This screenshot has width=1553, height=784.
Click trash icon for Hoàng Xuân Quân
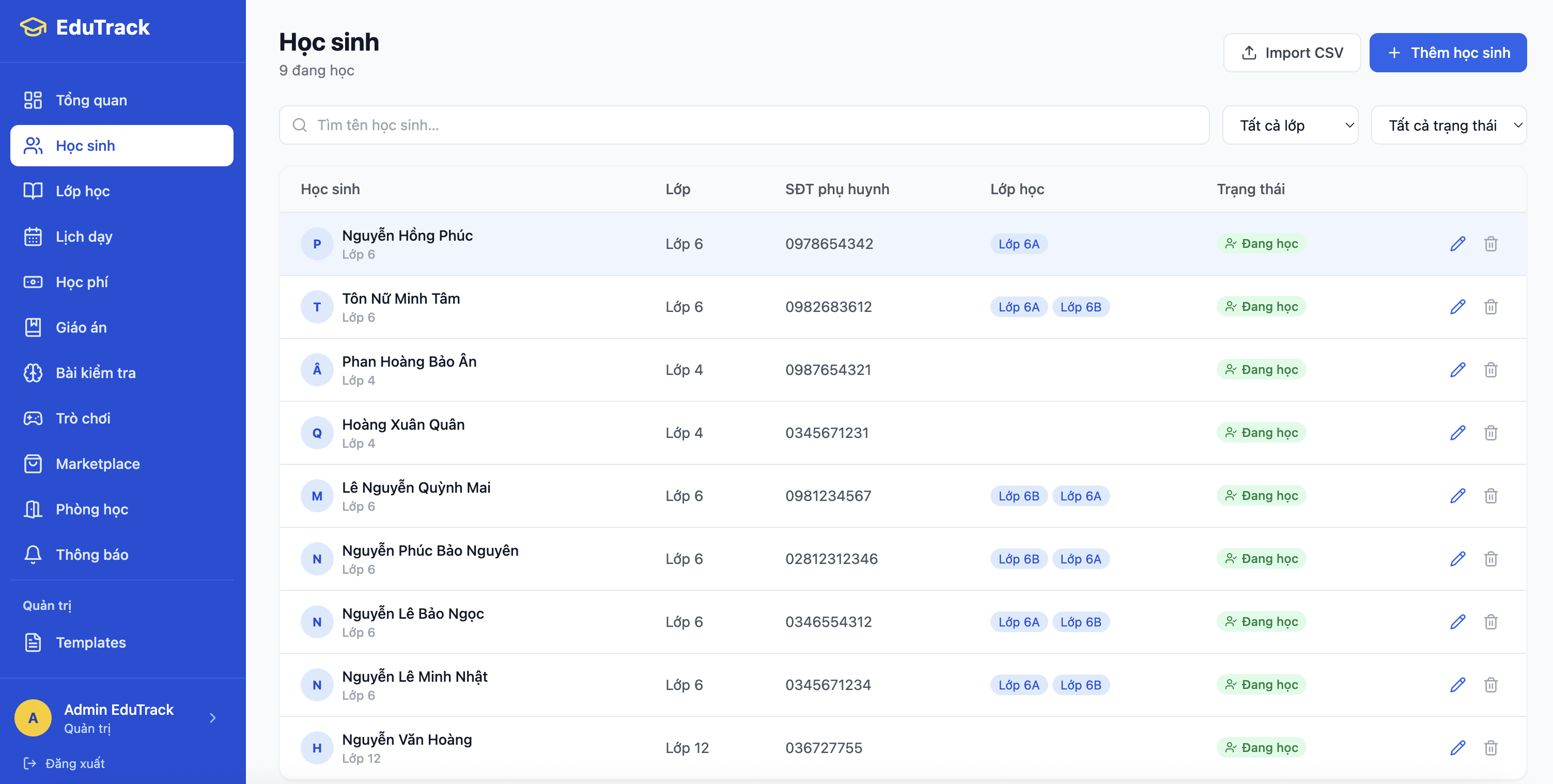(x=1490, y=433)
